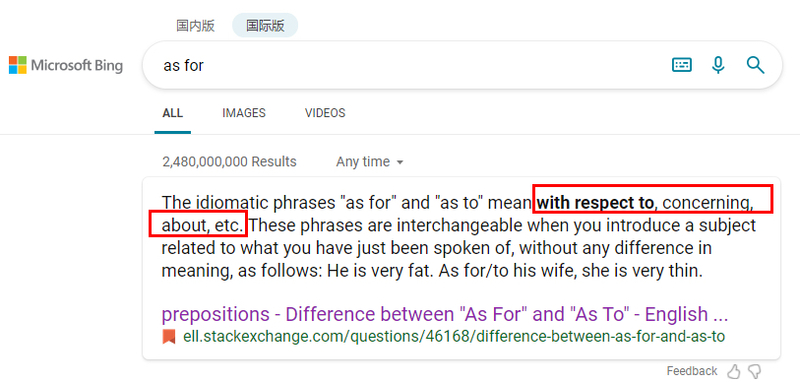Click the magnifying glass search icon
The width and height of the screenshot is (800, 382).
tap(755, 65)
